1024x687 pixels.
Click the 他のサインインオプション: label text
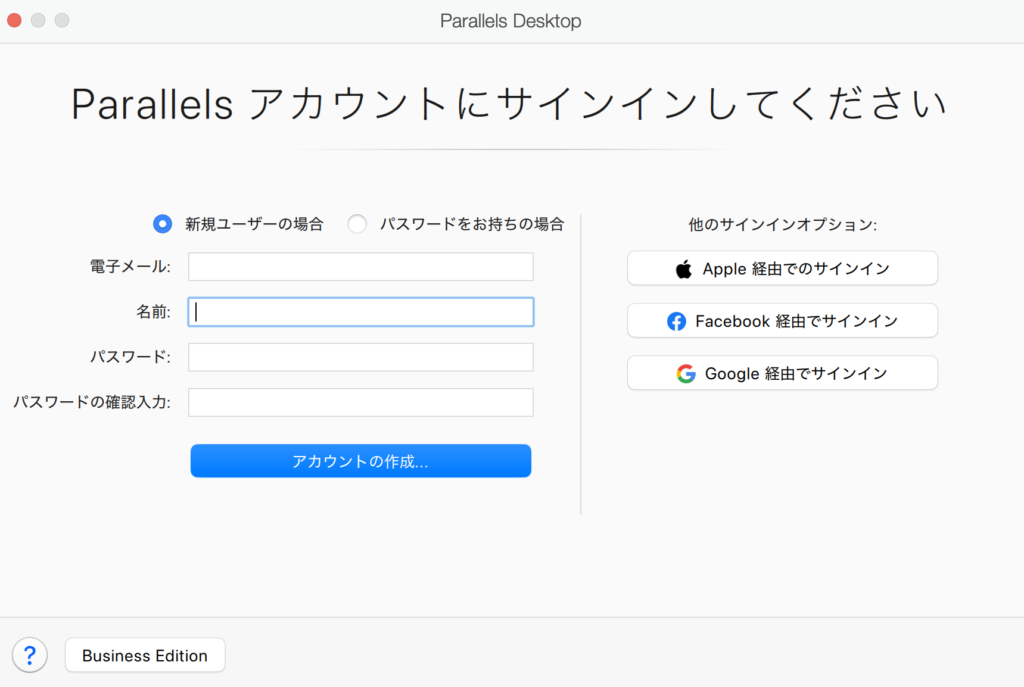click(782, 224)
